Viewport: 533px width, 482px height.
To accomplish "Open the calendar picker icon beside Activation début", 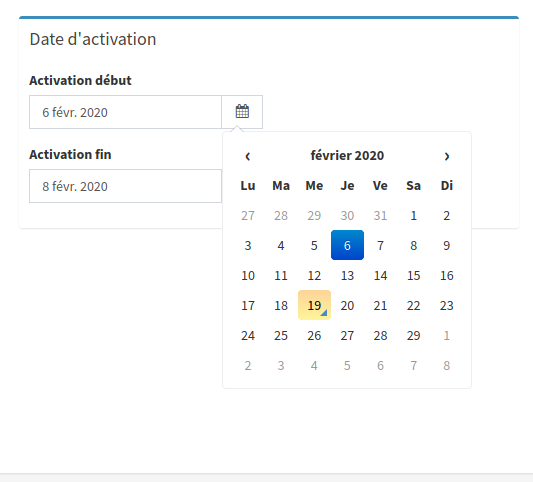I will point(242,112).
